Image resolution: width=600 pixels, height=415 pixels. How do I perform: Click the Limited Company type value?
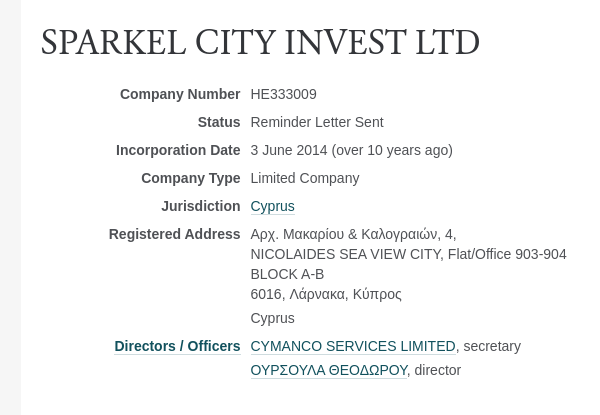pos(304,178)
